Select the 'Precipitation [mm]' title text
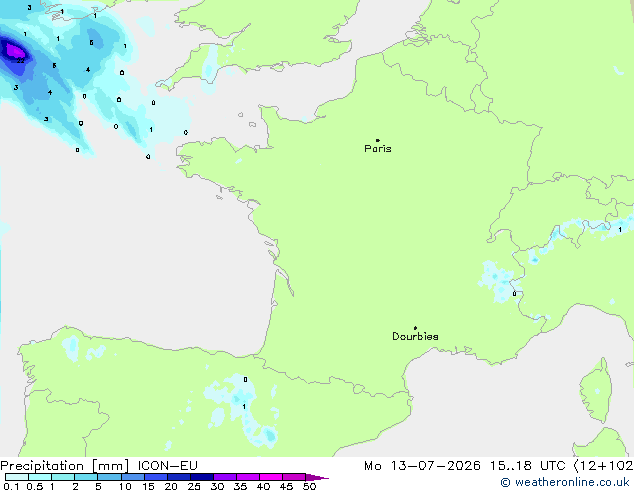The width and height of the screenshot is (634, 490). click(65, 466)
